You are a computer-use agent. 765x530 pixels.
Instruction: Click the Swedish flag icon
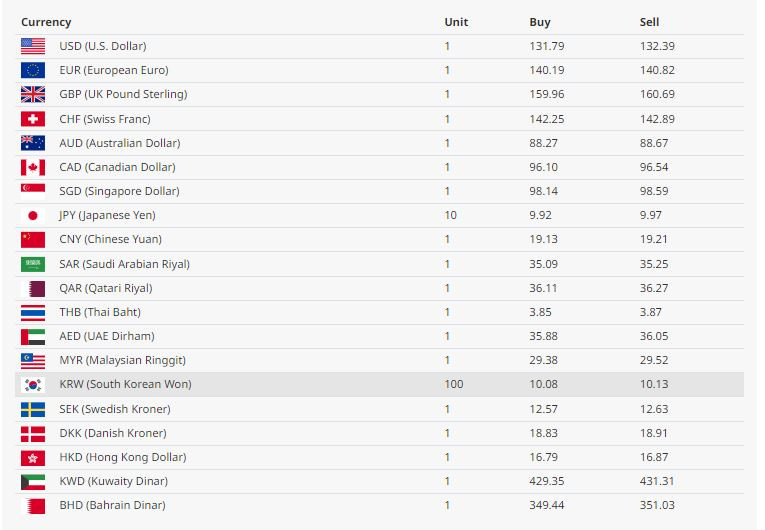33,409
